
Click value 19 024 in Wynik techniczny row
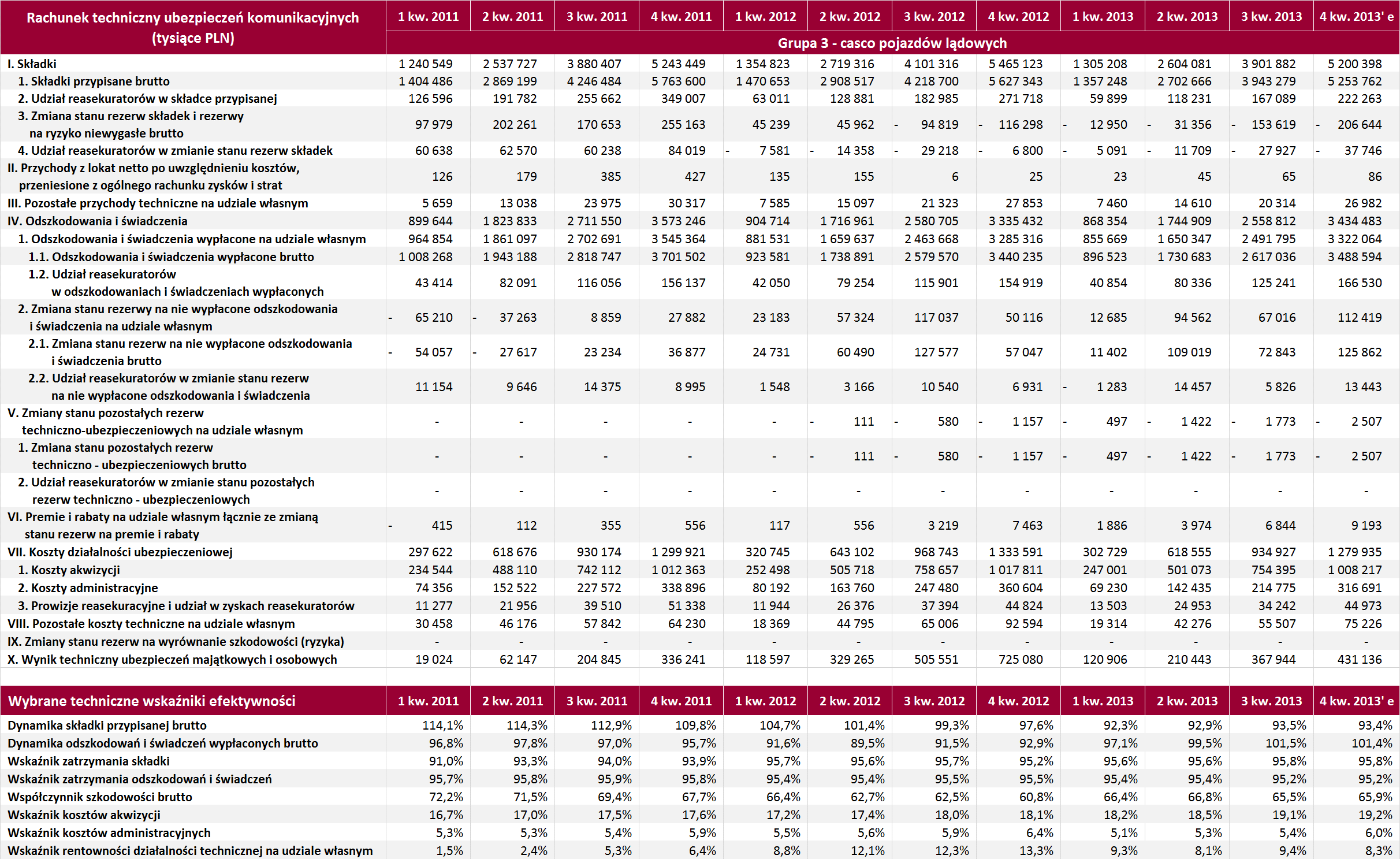[434, 660]
